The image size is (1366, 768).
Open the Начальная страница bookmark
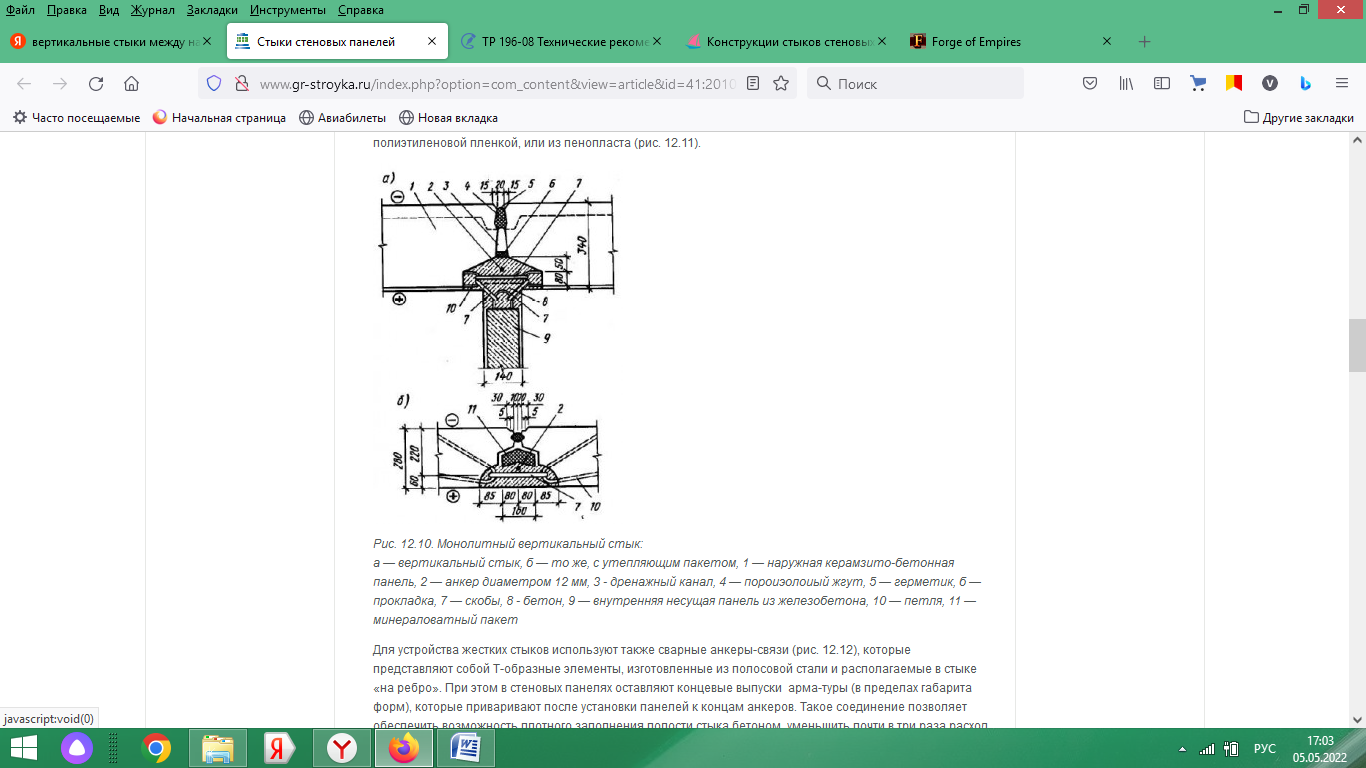tap(219, 118)
